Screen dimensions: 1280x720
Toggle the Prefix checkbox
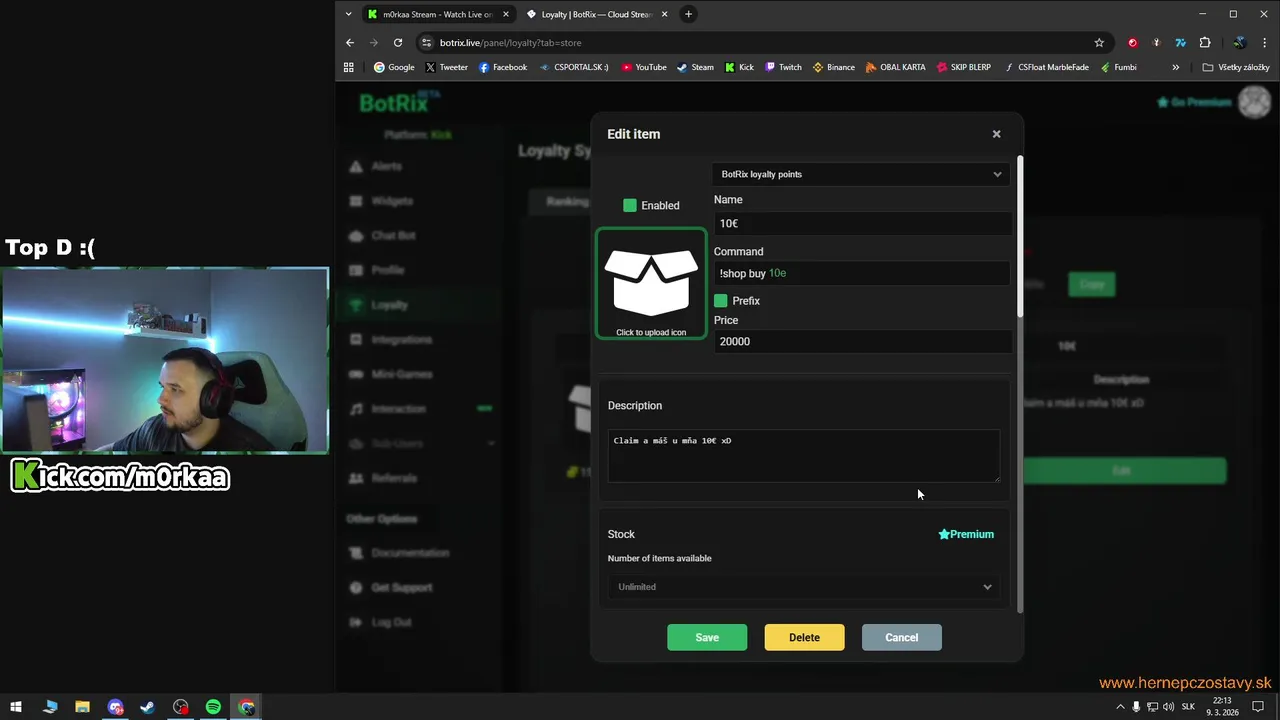pos(721,301)
